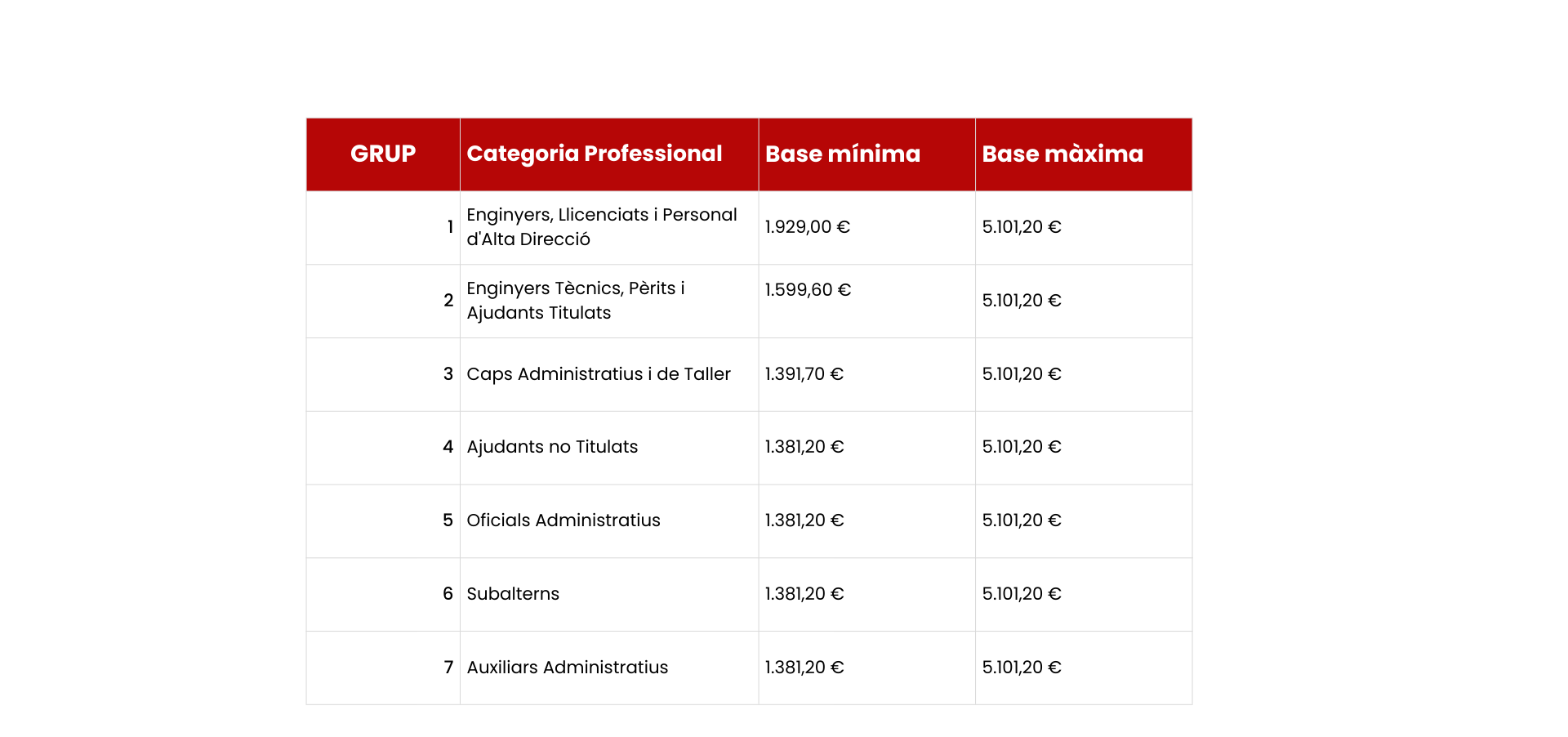1568x737 pixels.
Task: Click the 1.599,60 € cell
Action: [808, 290]
